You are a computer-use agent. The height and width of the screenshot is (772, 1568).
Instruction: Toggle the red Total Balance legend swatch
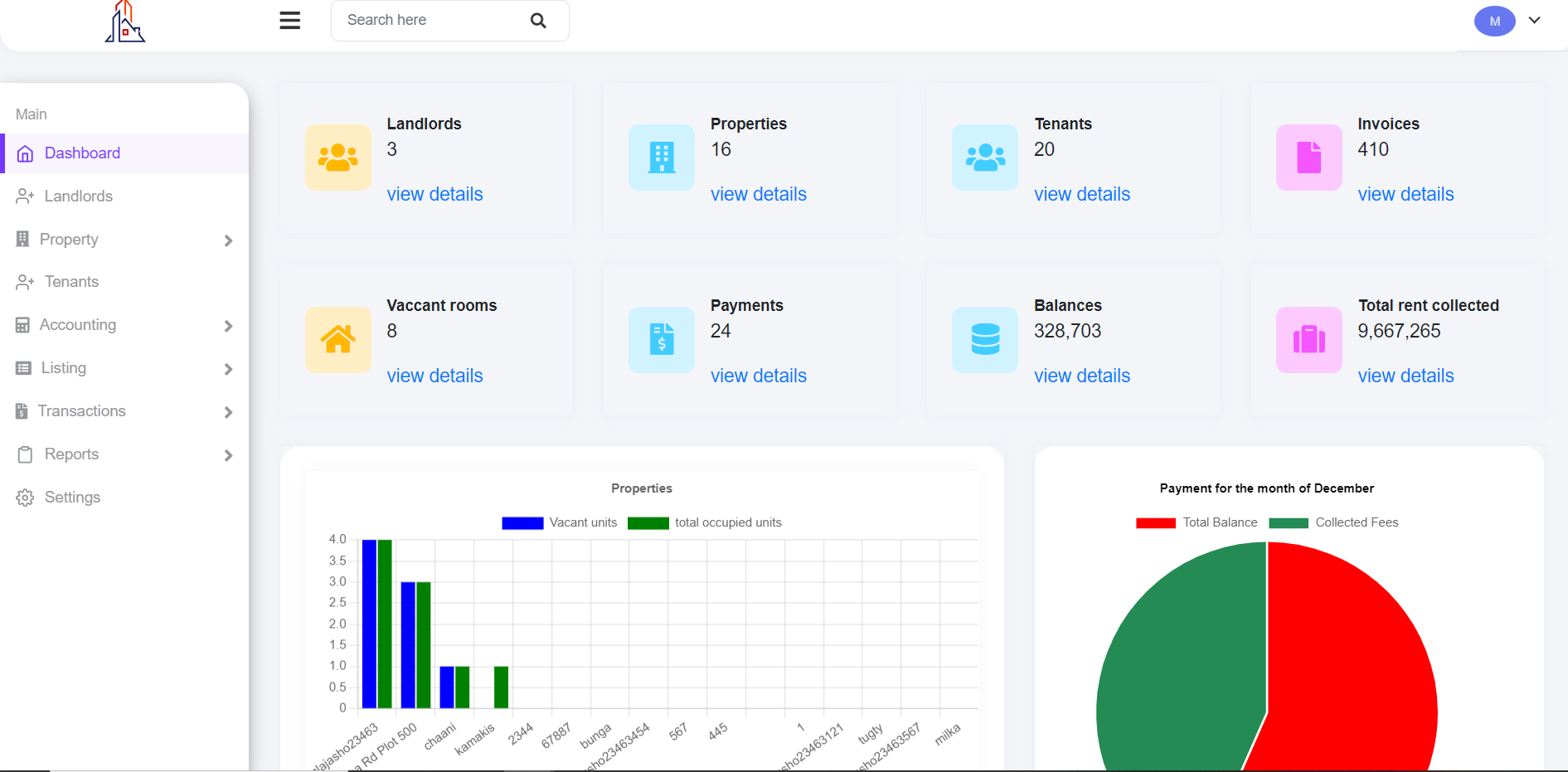point(1156,523)
